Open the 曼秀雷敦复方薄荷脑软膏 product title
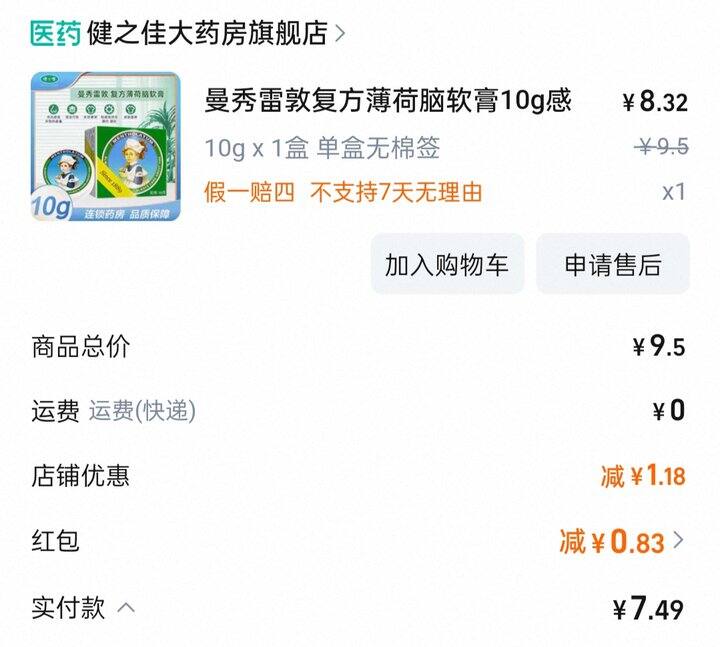 [x=388, y=101]
